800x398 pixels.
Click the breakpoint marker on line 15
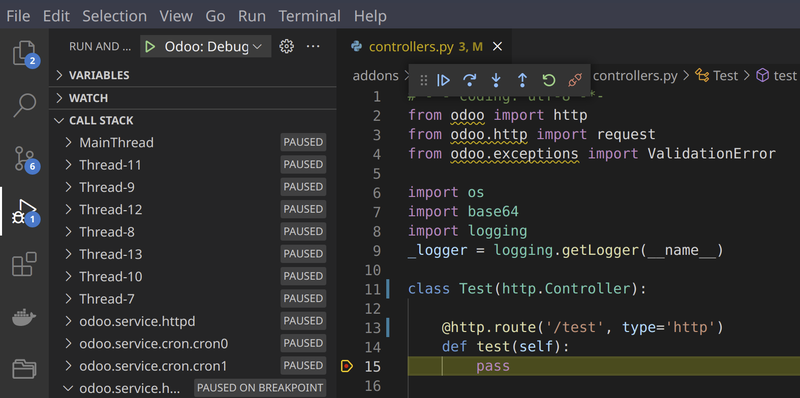346,366
